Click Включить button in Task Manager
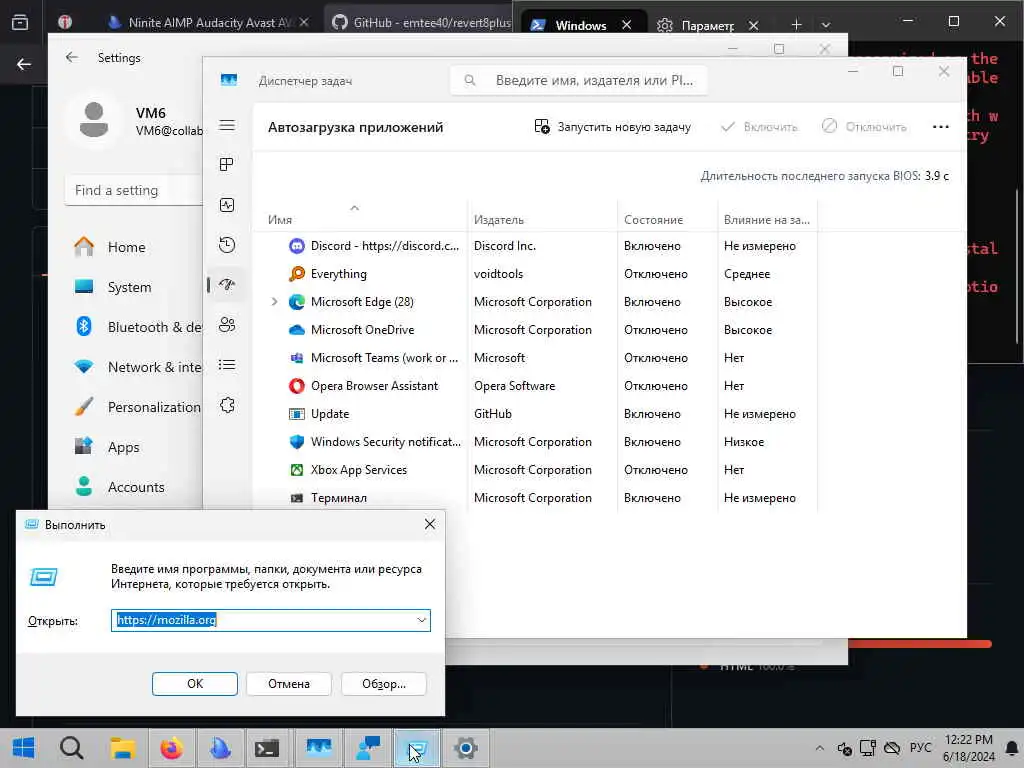This screenshot has height=768, width=1024. click(x=759, y=127)
